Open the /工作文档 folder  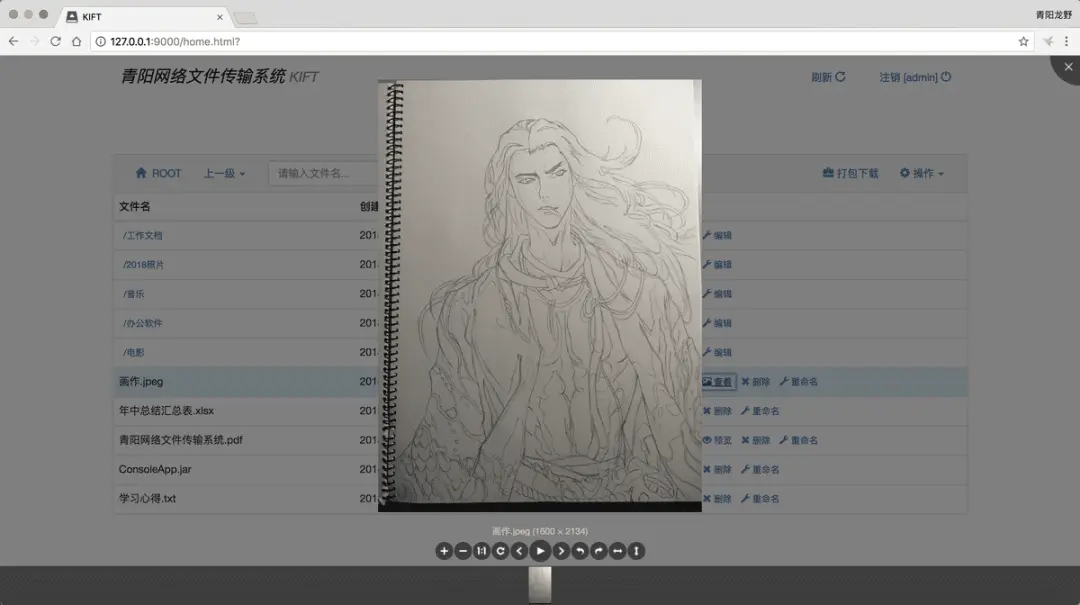point(143,236)
